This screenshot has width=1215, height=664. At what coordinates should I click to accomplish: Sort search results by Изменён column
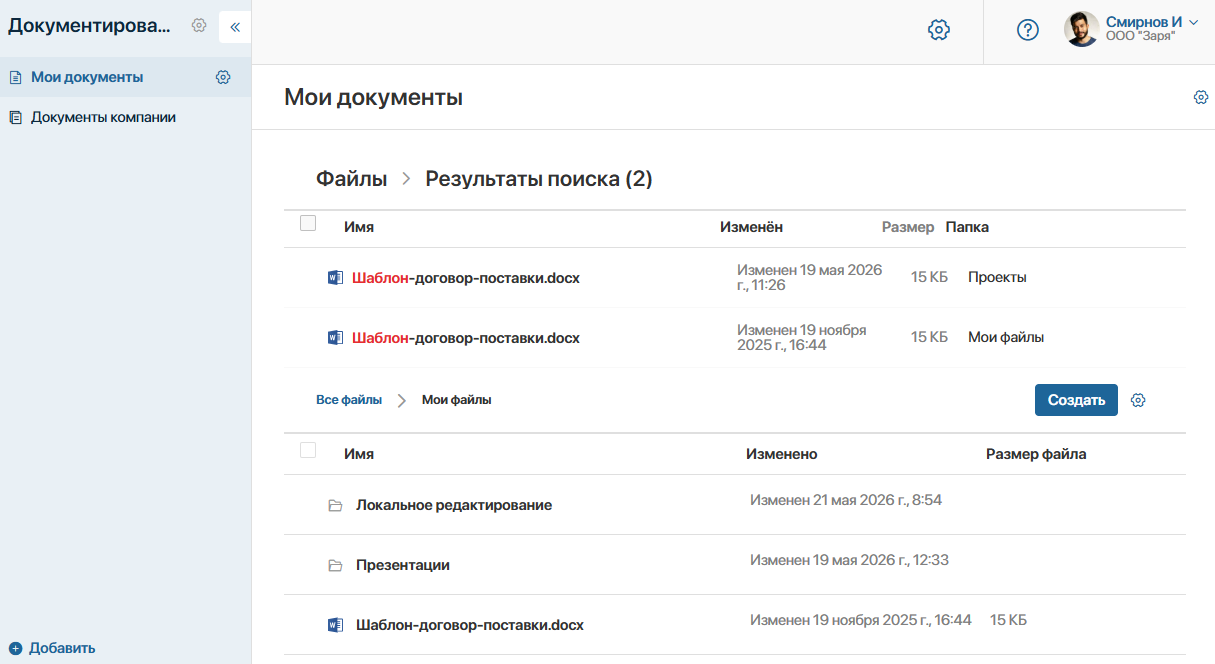click(x=751, y=227)
